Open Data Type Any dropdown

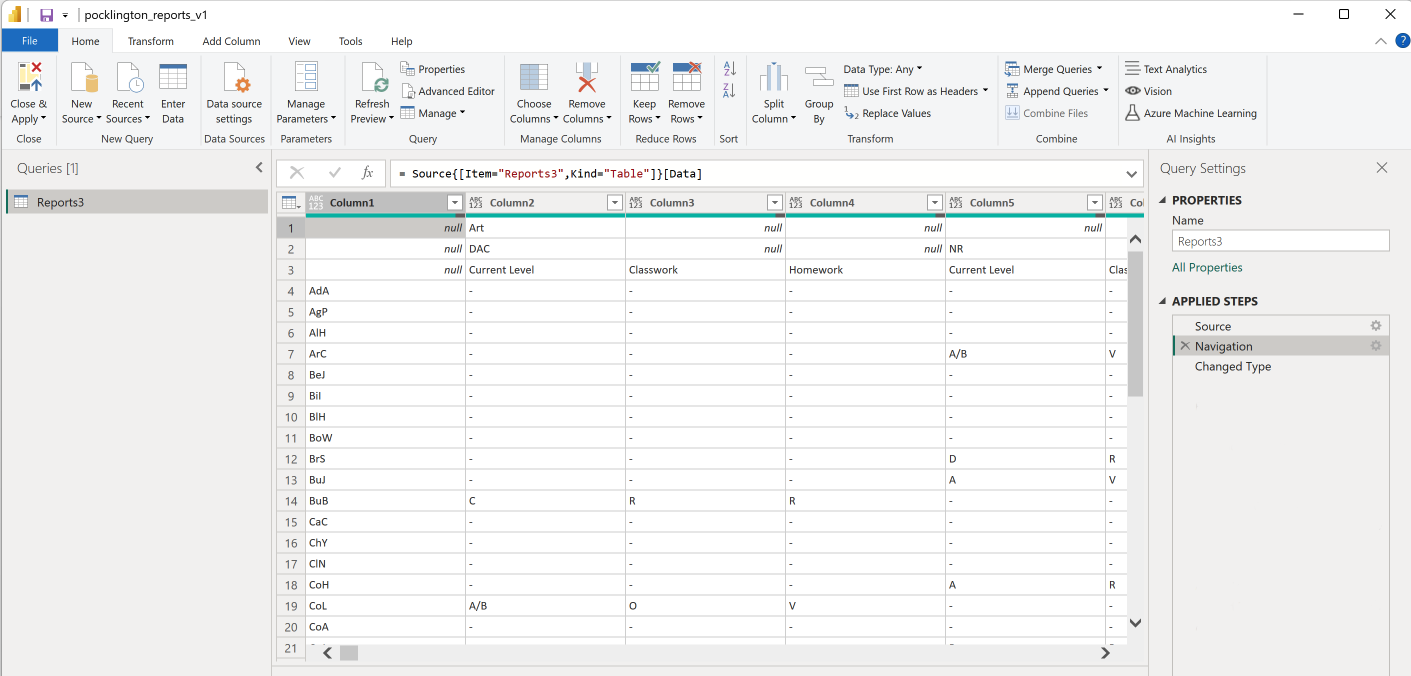[x=883, y=69]
